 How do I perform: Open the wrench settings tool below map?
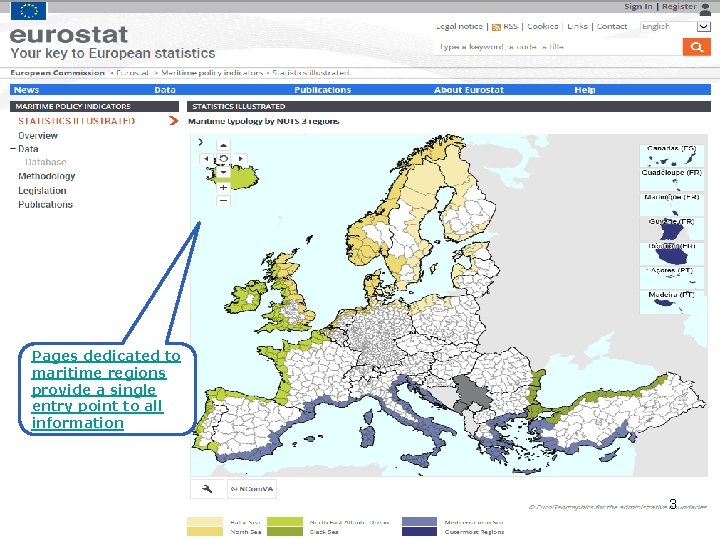(x=207, y=489)
